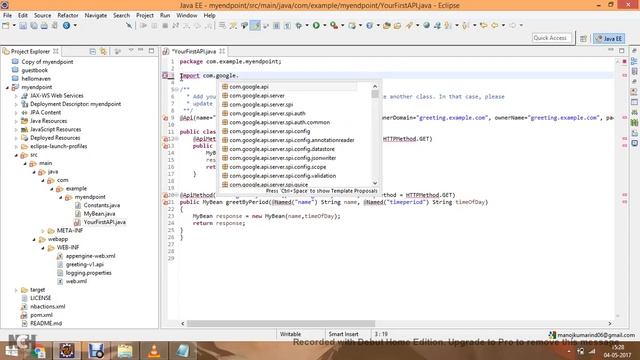Expand the target folder
Image resolution: width=640 pixels, height=360 pixels.
click(16, 290)
